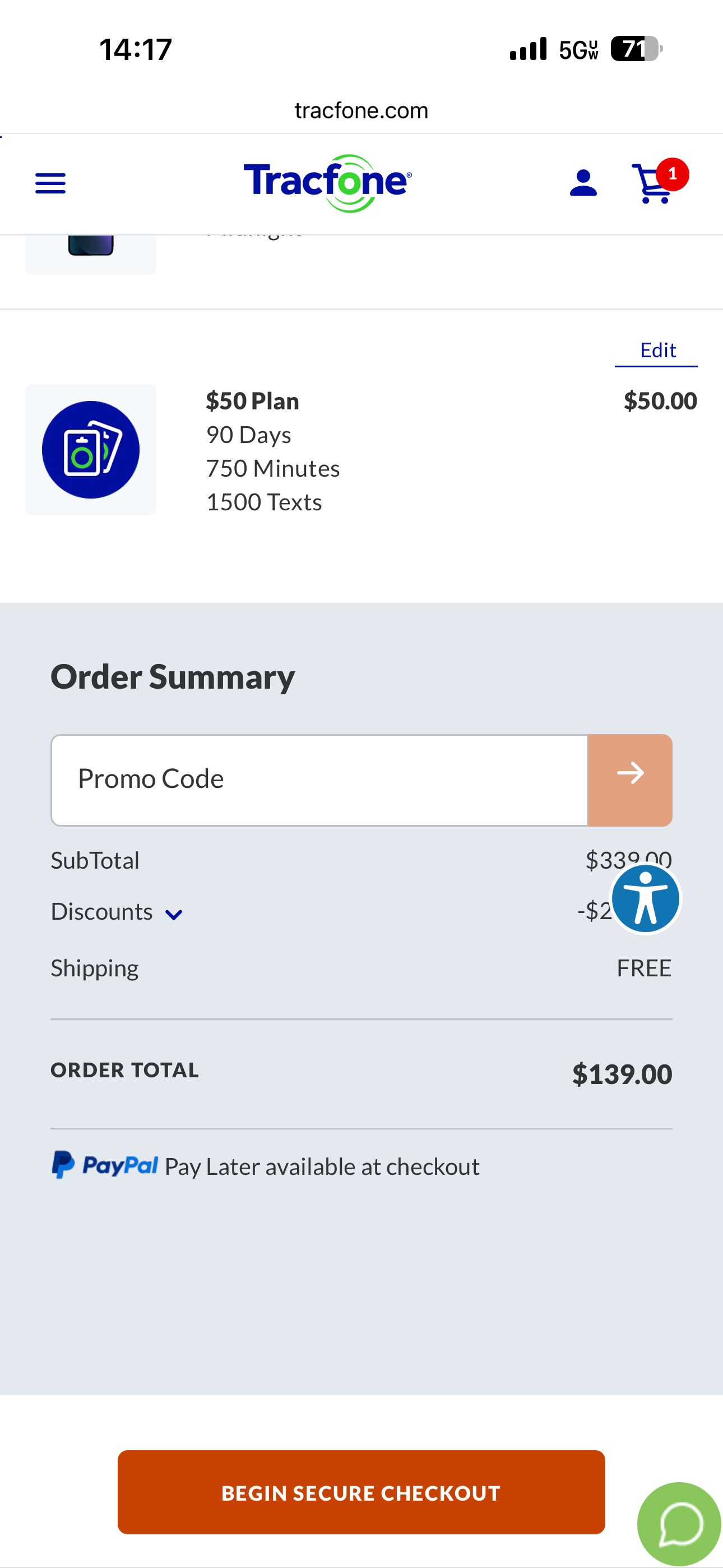
Task: Tap the $50 Plan title
Action: tap(253, 401)
